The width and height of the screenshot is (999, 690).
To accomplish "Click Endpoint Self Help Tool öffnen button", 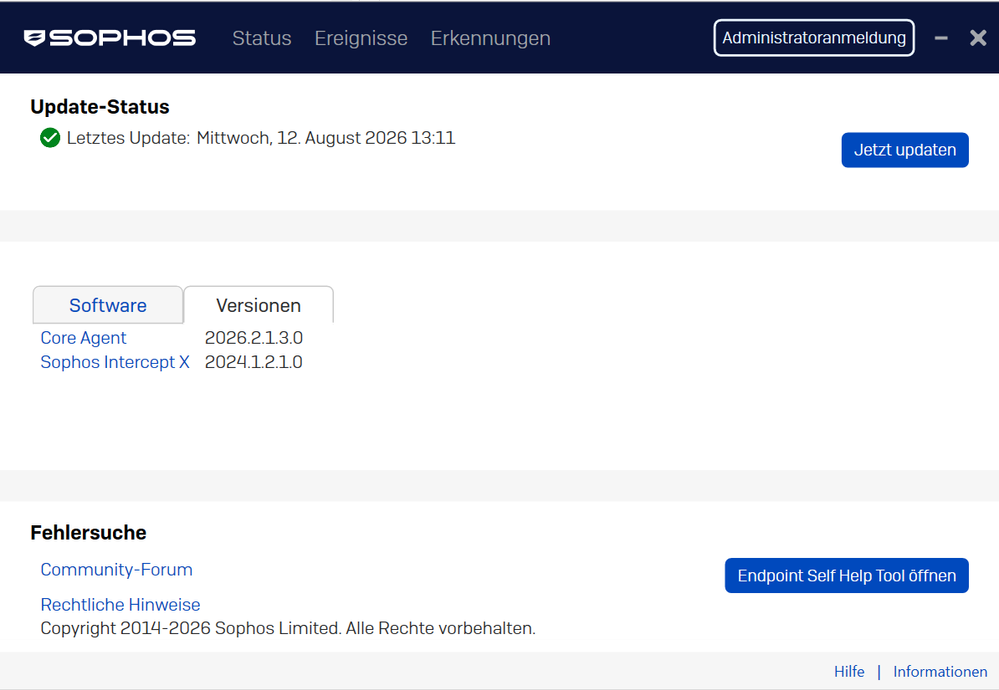I will point(847,575).
